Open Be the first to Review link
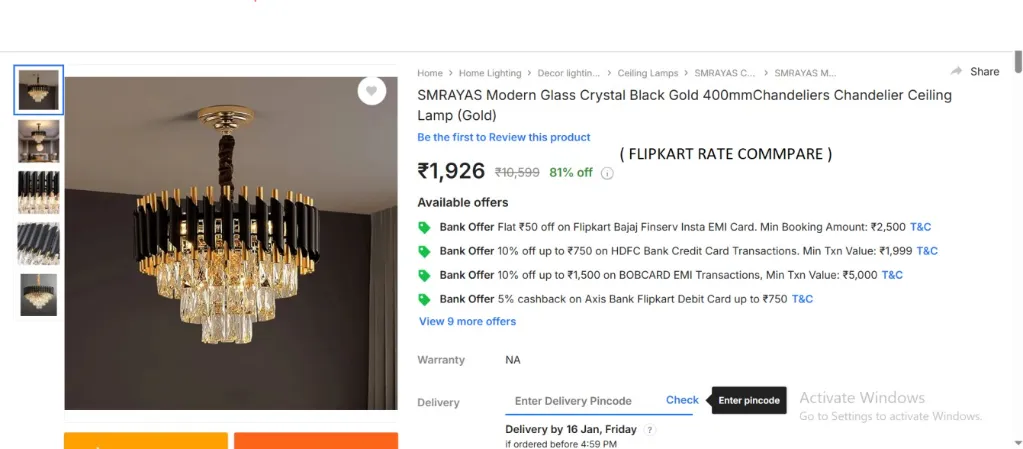The width and height of the screenshot is (1023, 449). pos(504,137)
